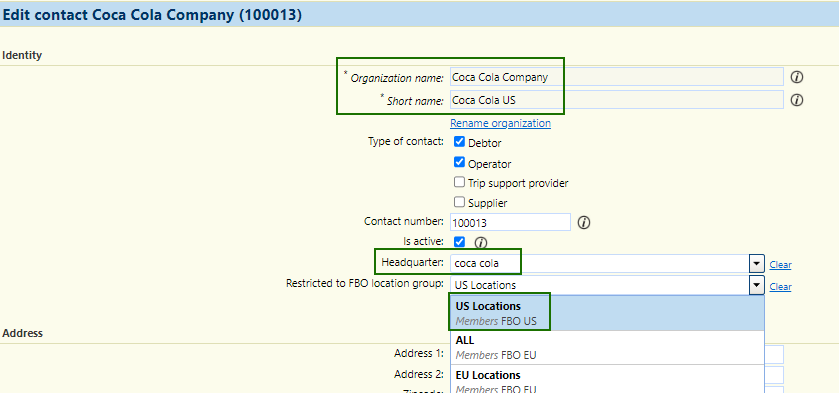Click info icon beside Short name field
Viewport: 839px width, 393px height.
(797, 100)
